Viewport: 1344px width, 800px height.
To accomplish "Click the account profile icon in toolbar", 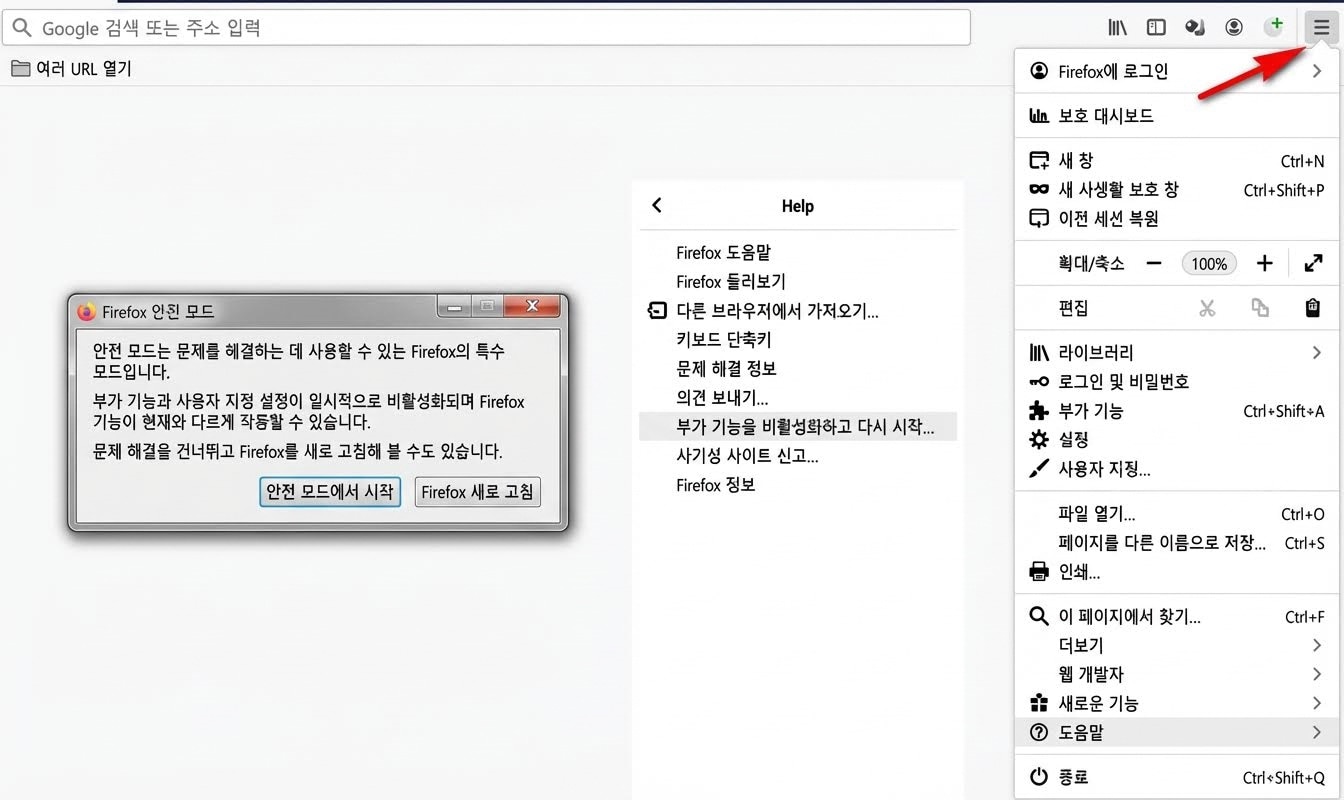I will [1234, 27].
